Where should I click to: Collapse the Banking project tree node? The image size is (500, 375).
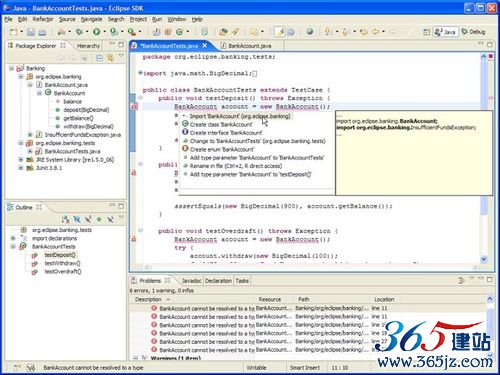(12, 68)
